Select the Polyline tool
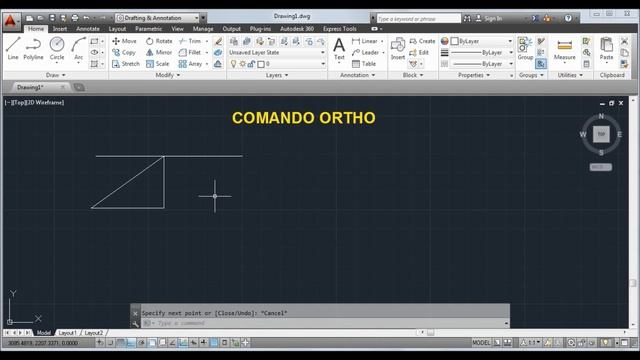The height and width of the screenshot is (360, 640). pos(33,48)
